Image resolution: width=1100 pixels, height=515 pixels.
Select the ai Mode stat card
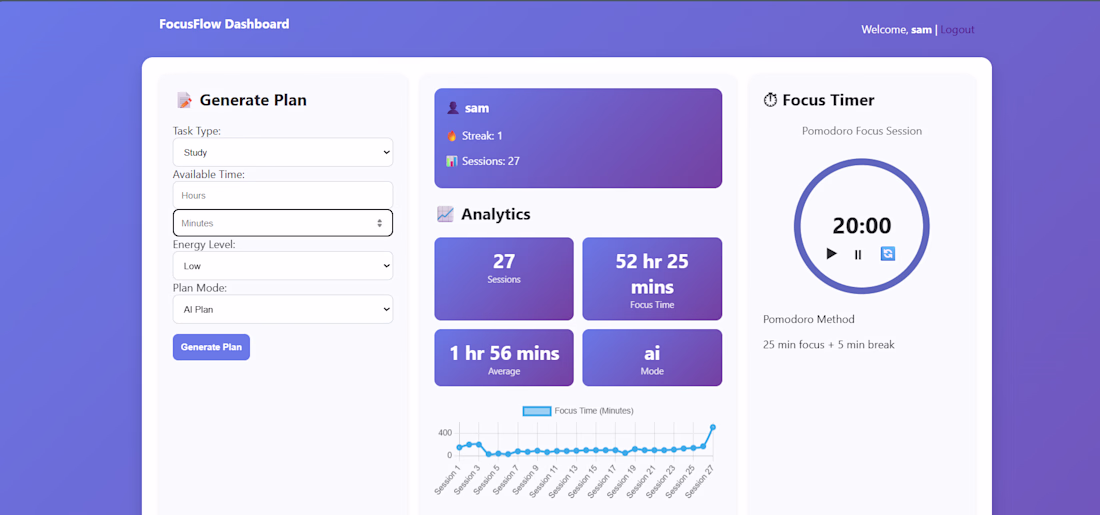(652, 358)
